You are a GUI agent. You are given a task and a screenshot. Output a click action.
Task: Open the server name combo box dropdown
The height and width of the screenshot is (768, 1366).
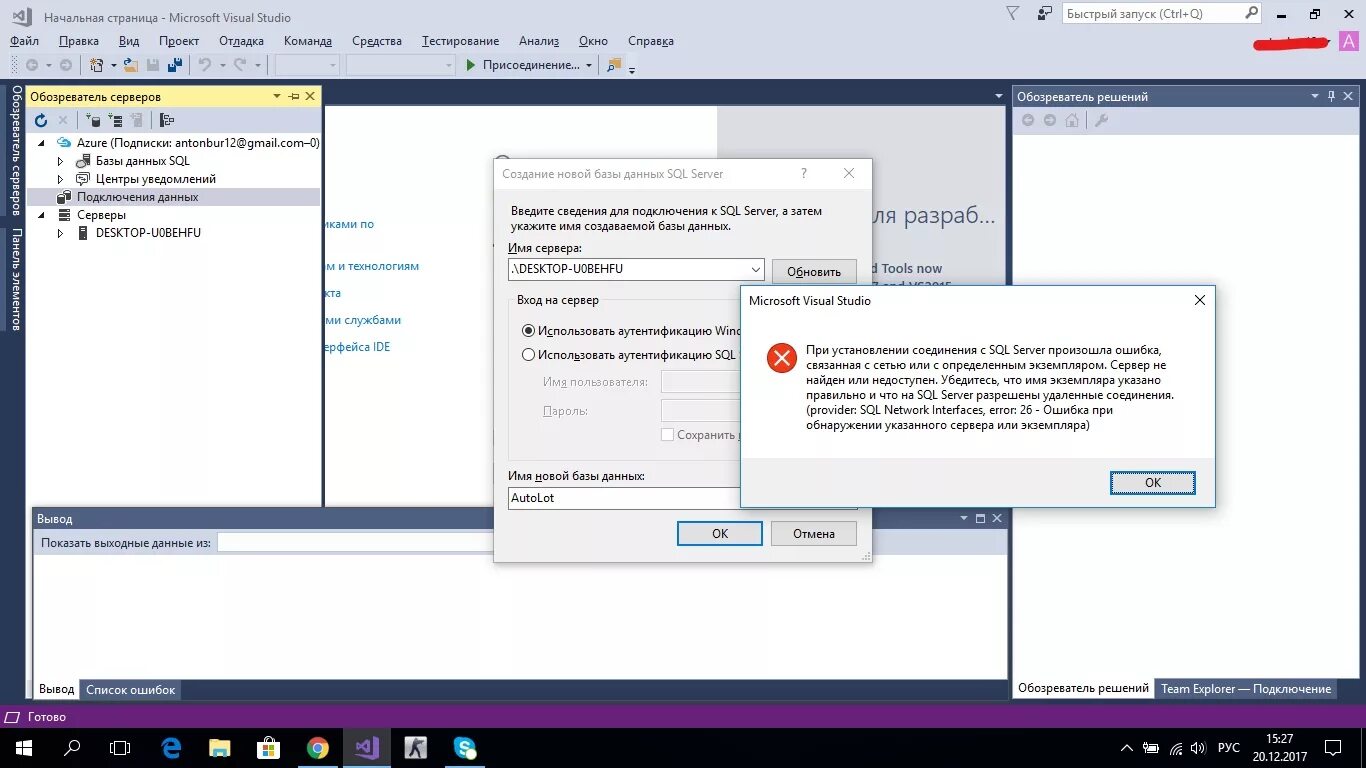click(756, 270)
